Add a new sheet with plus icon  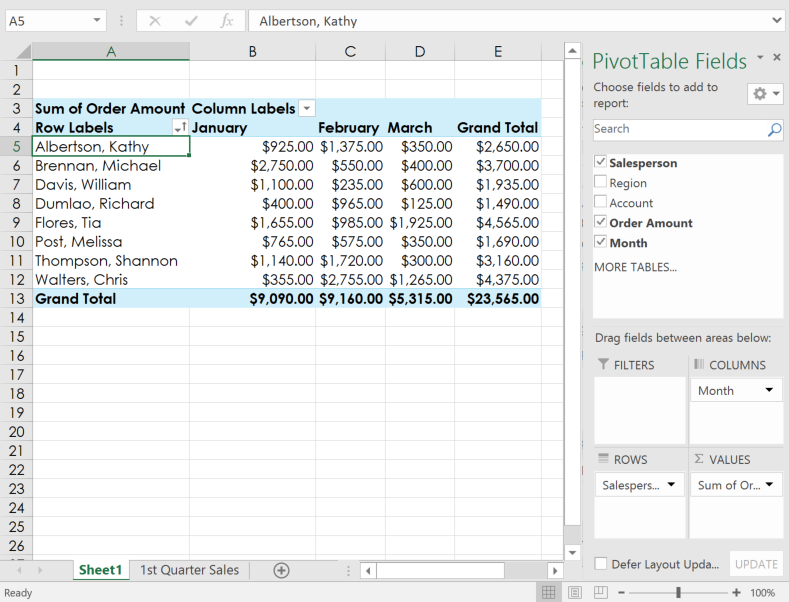click(x=281, y=570)
